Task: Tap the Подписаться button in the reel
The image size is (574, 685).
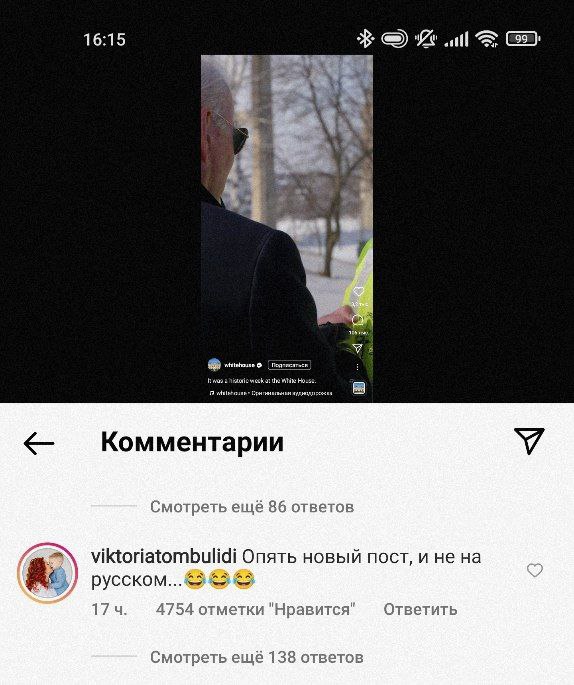Action: [x=289, y=365]
